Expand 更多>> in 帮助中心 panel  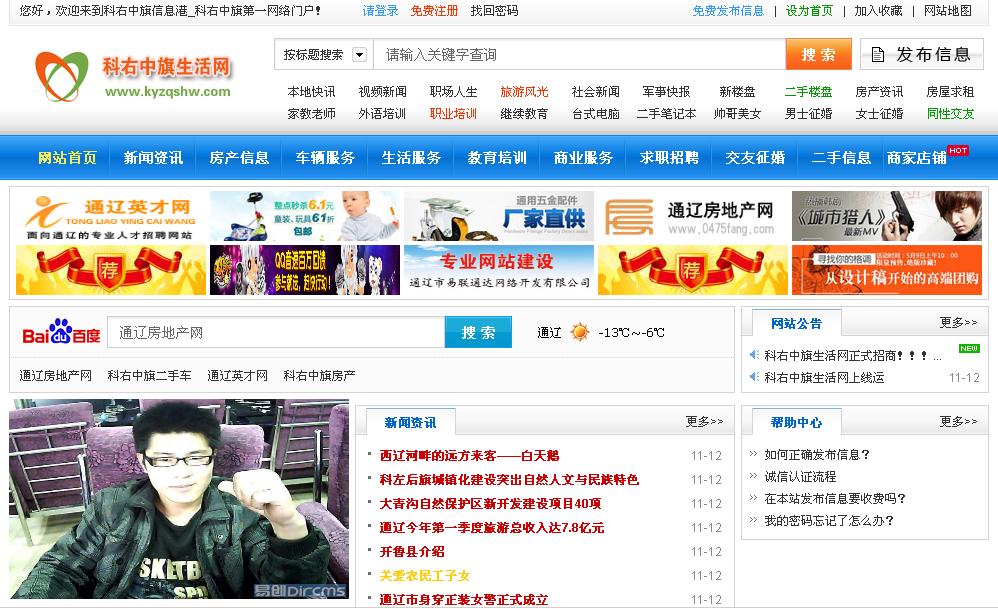(x=958, y=422)
